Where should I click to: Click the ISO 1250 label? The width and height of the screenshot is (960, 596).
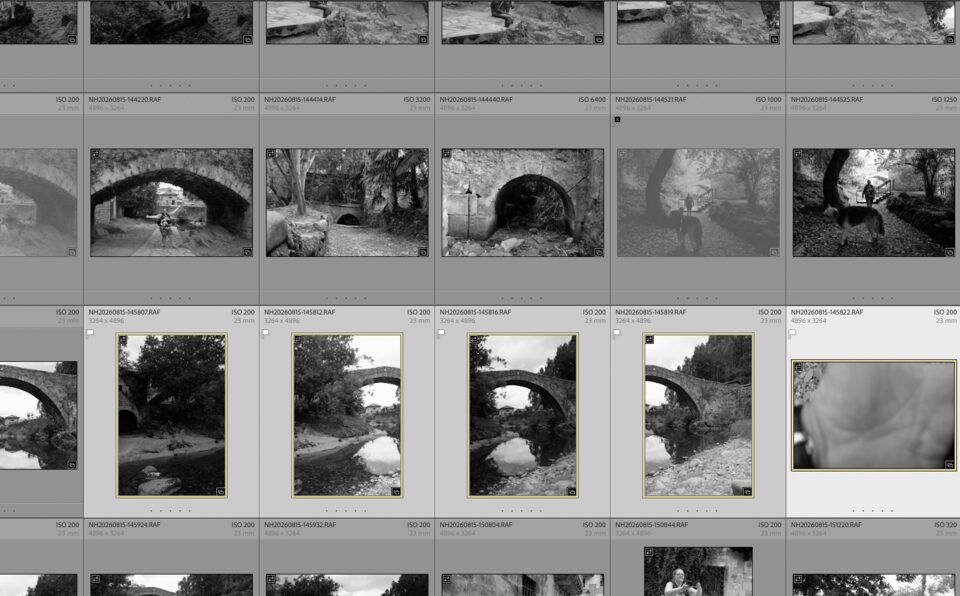(x=944, y=99)
